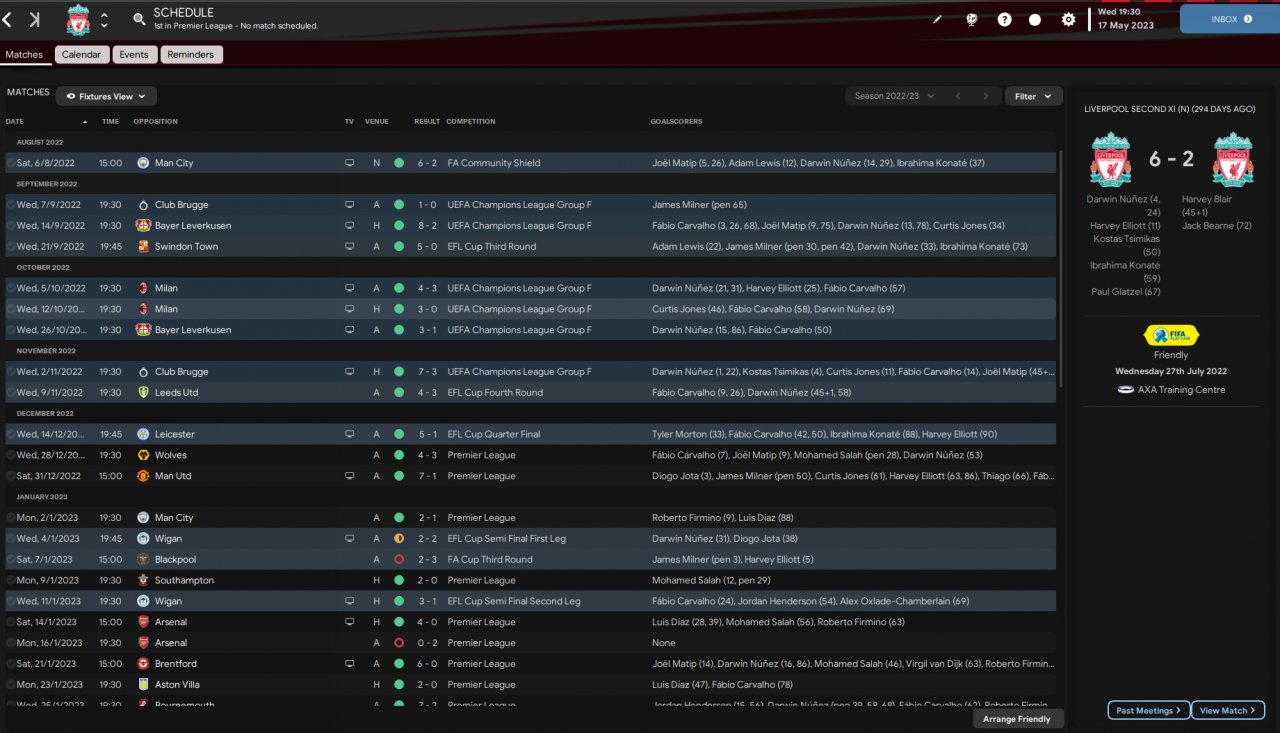The height and width of the screenshot is (733, 1280).
Task: Go to the next season arrow
Action: pos(985,96)
